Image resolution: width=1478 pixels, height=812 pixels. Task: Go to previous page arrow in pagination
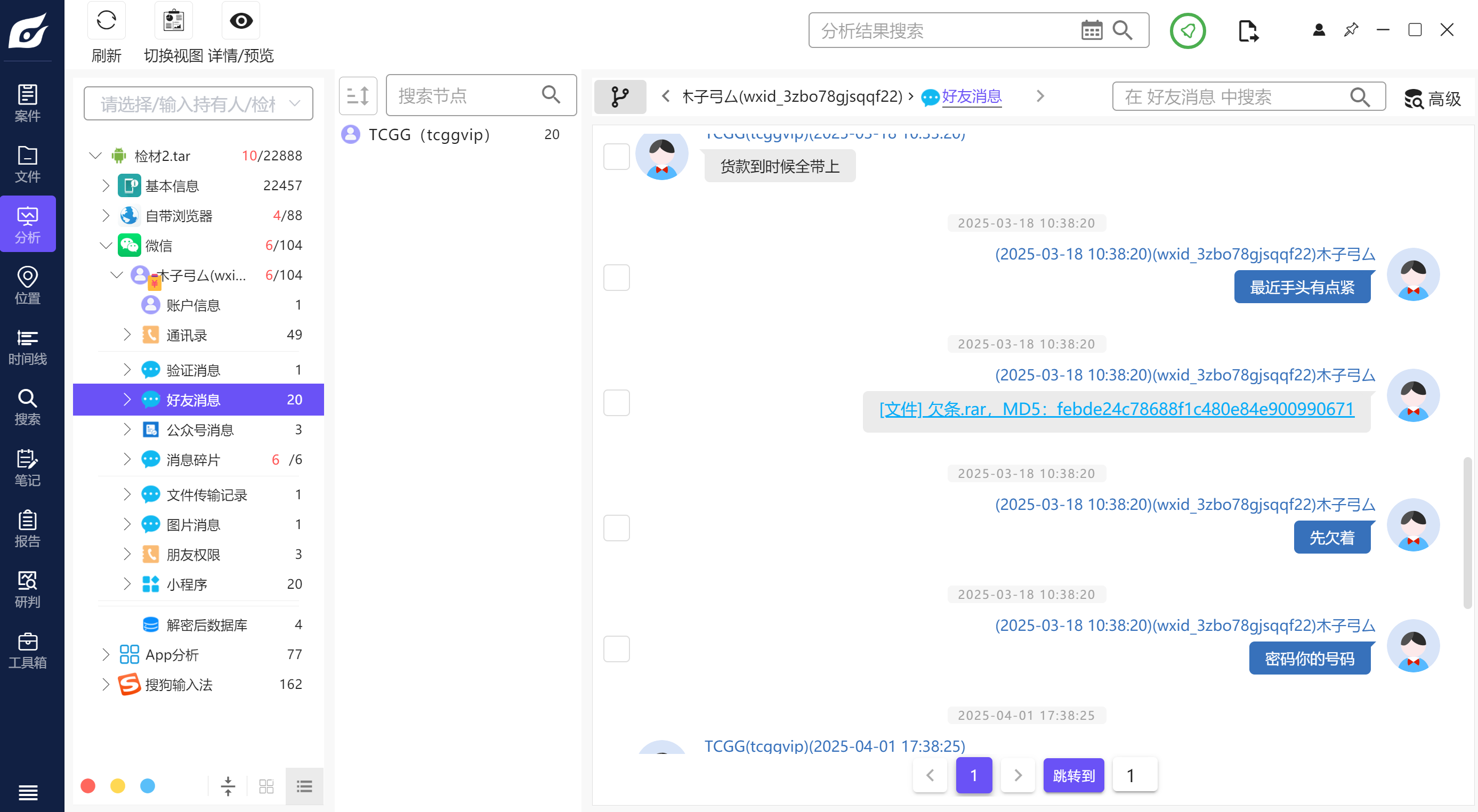coord(930,775)
